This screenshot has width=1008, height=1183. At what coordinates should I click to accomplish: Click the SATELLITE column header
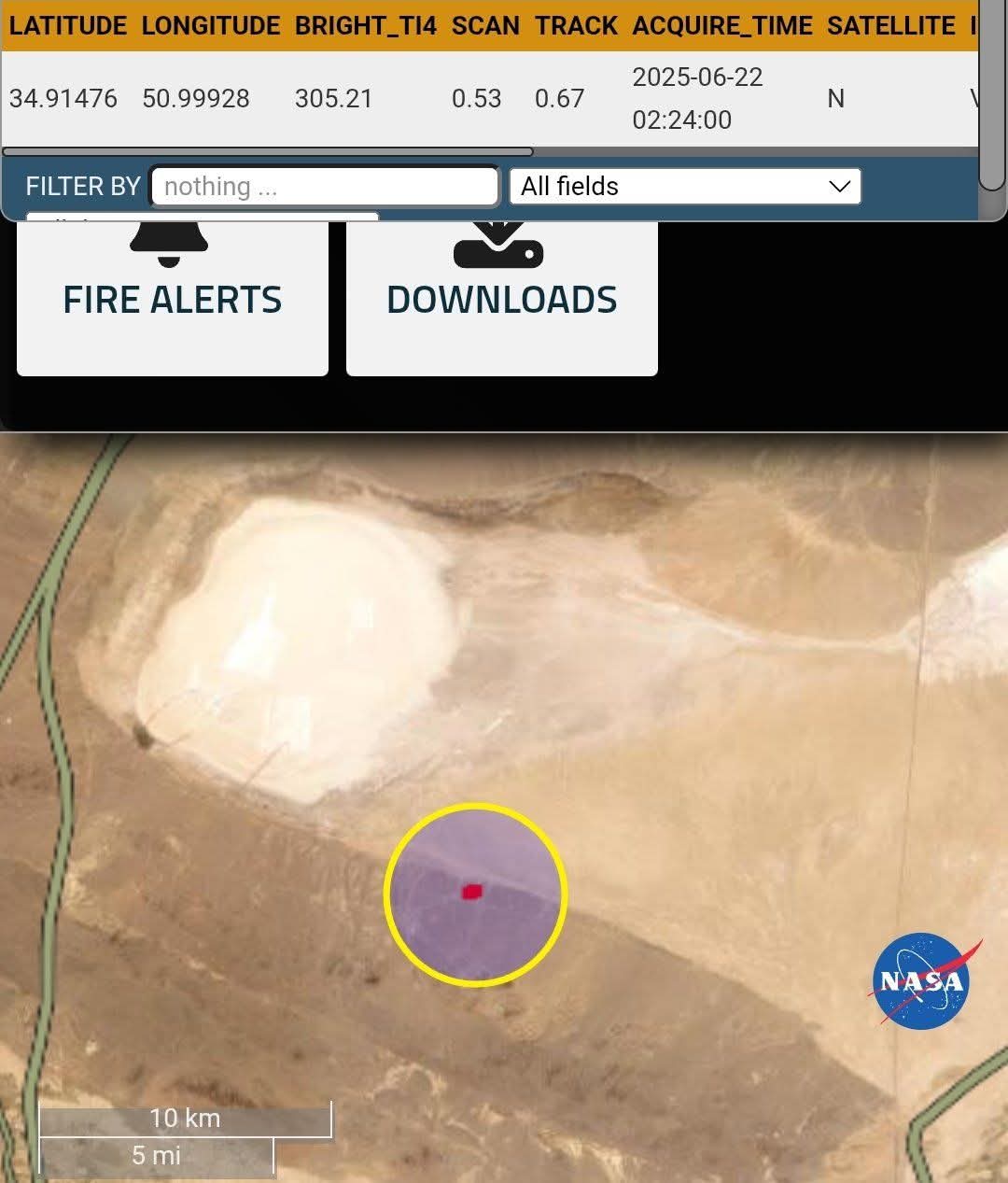click(x=891, y=25)
